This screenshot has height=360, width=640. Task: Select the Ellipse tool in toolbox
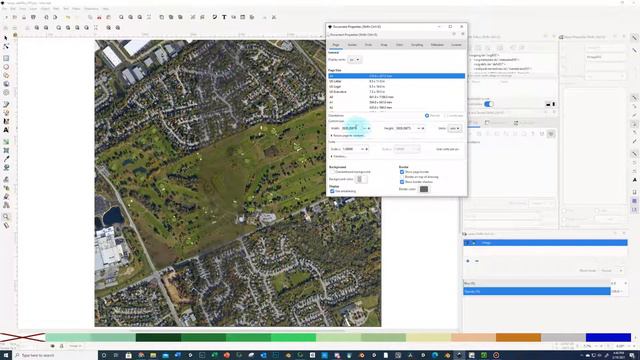coord(6,67)
